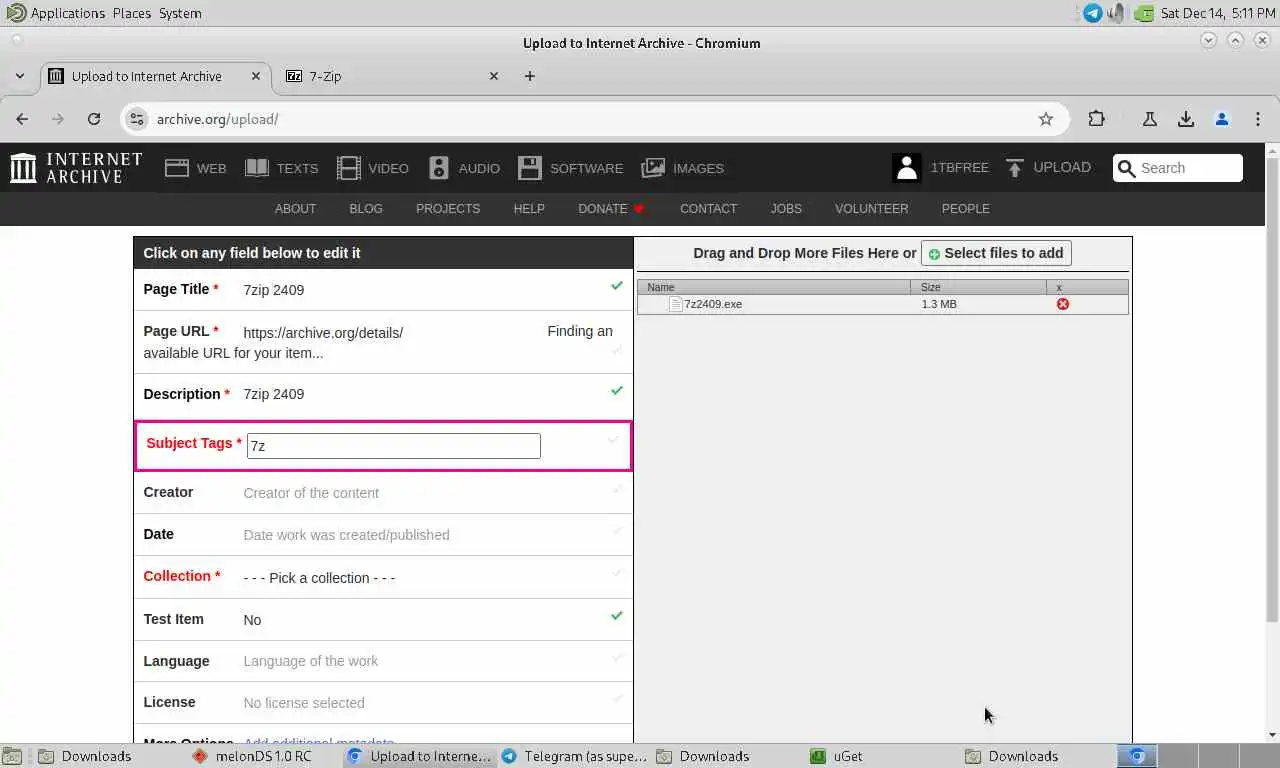This screenshot has height=768, width=1280.
Task: Open the JOBS nav link
Action: (786, 209)
